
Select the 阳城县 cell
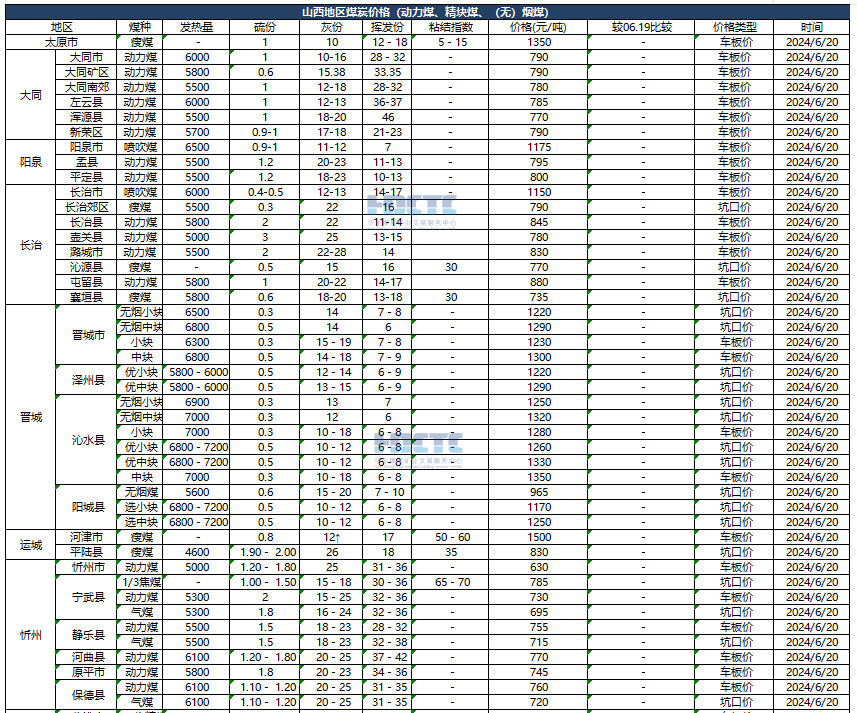87,507
